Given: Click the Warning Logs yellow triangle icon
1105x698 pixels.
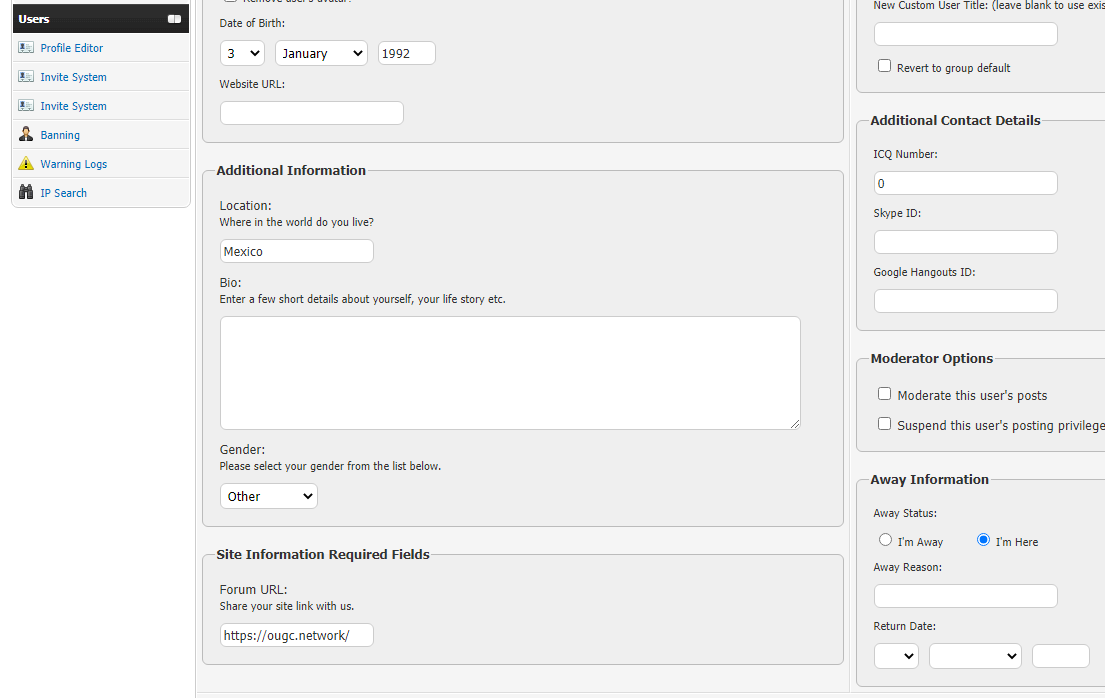Looking at the screenshot, I should pyautogui.click(x=26, y=164).
